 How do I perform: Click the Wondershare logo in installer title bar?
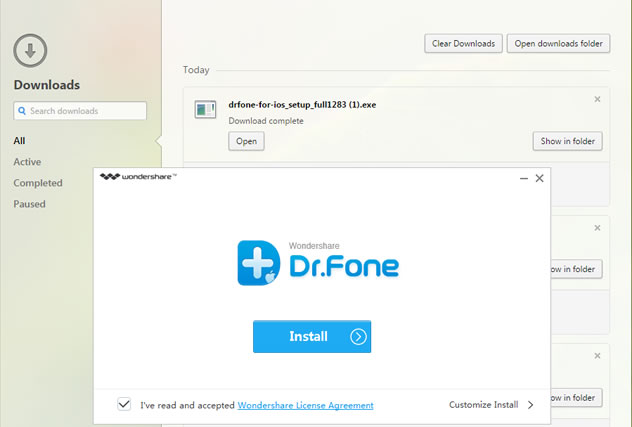138,177
